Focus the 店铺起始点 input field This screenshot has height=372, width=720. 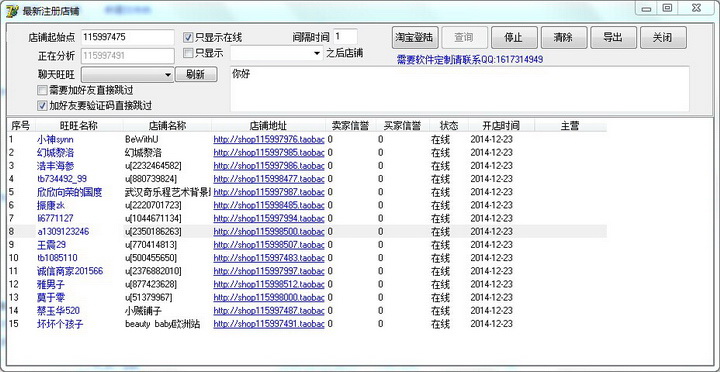tap(128, 37)
